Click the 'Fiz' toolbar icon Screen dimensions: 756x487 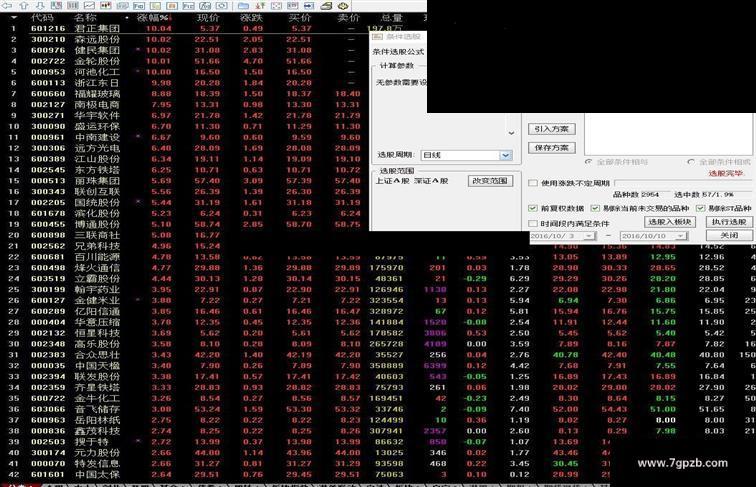[188, 6]
